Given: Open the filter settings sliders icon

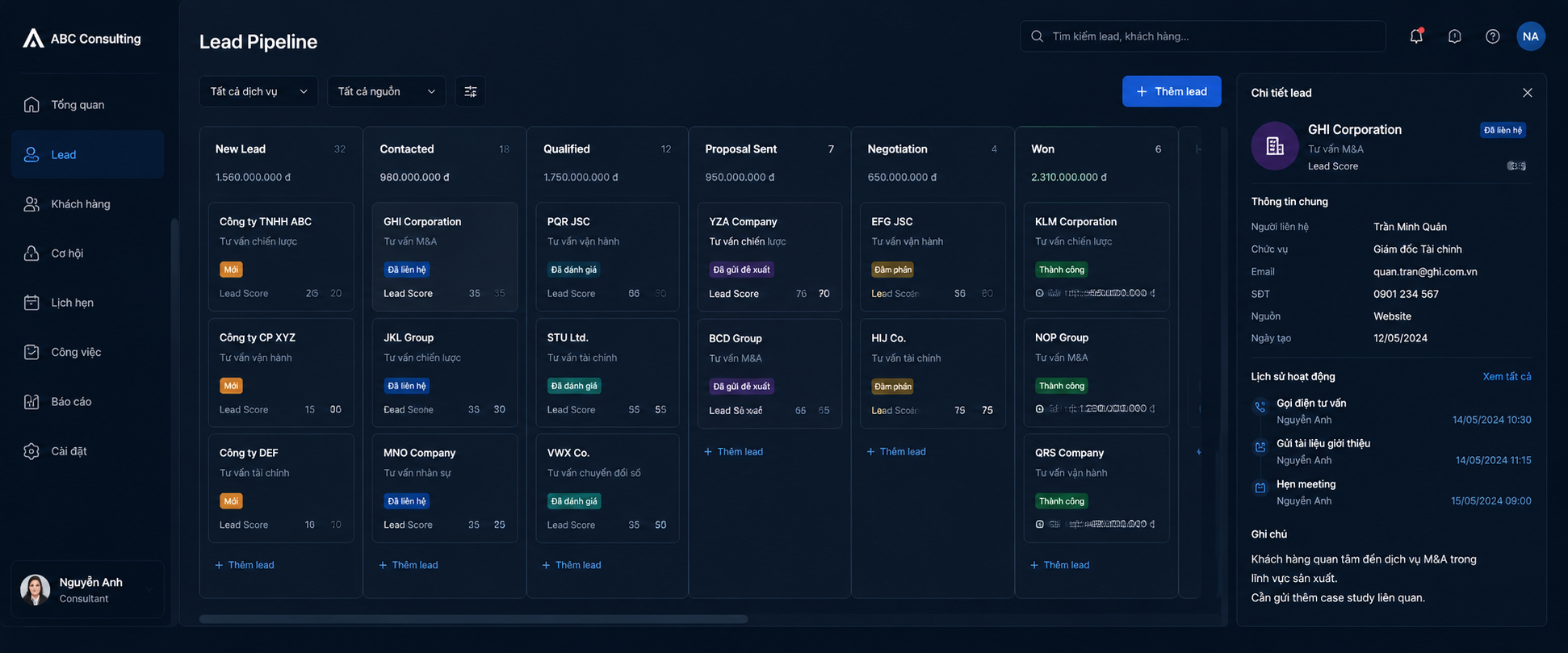Looking at the screenshot, I should click(x=471, y=91).
